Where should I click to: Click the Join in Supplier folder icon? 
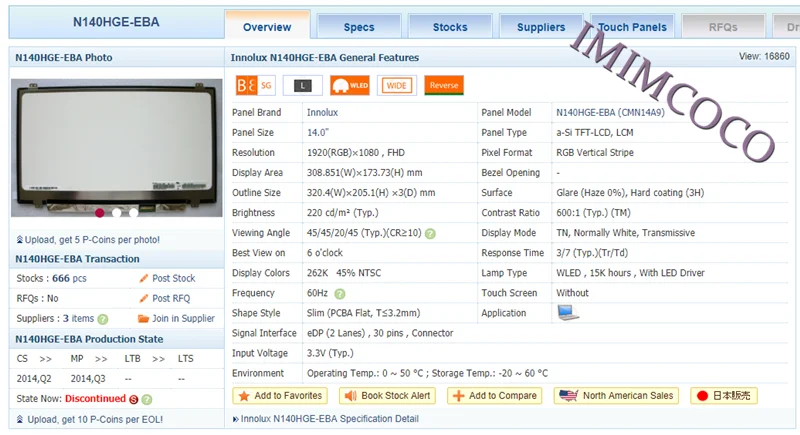(x=143, y=318)
